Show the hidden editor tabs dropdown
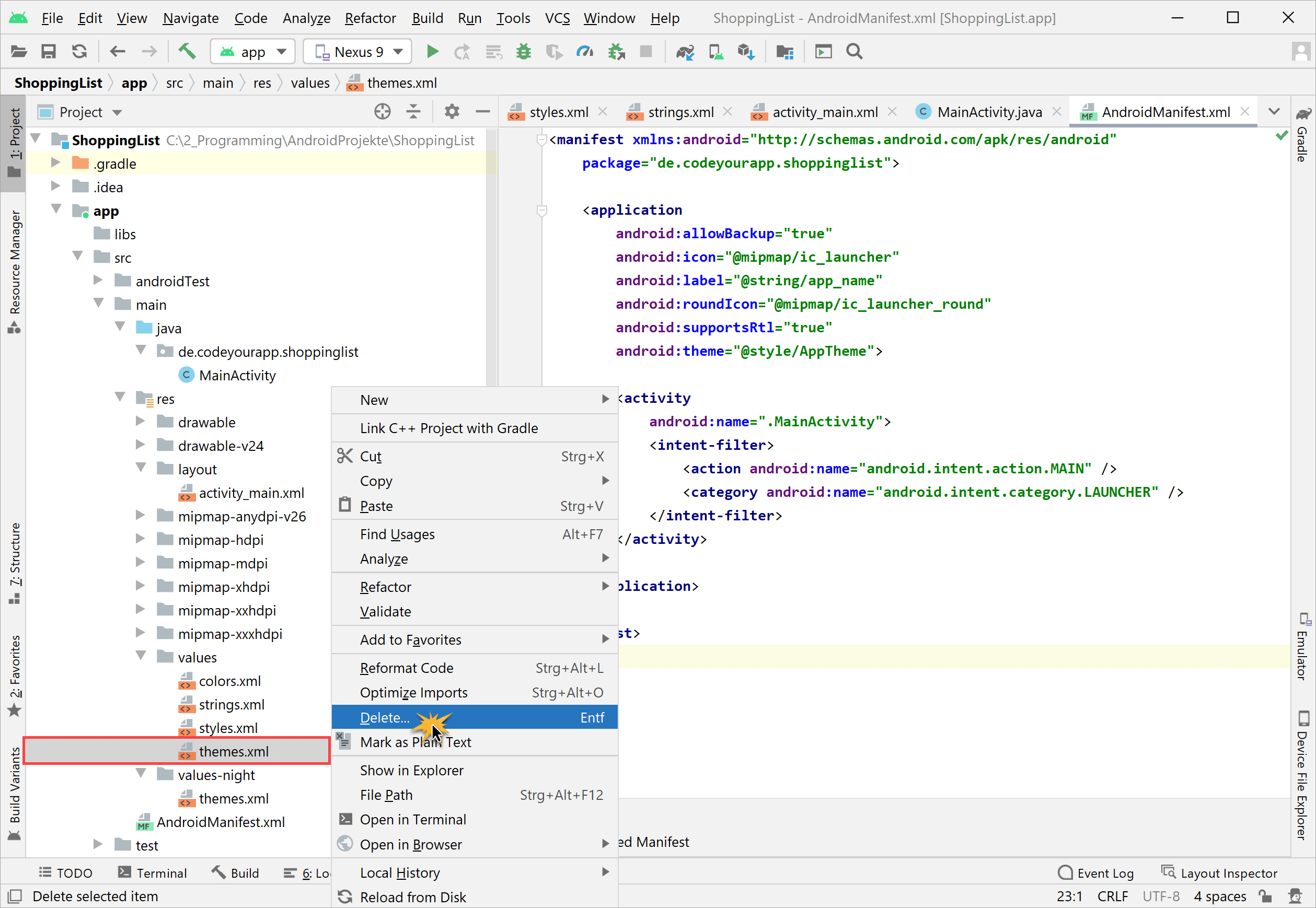Viewport: 1316px width, 908px height. (1275, 111)
